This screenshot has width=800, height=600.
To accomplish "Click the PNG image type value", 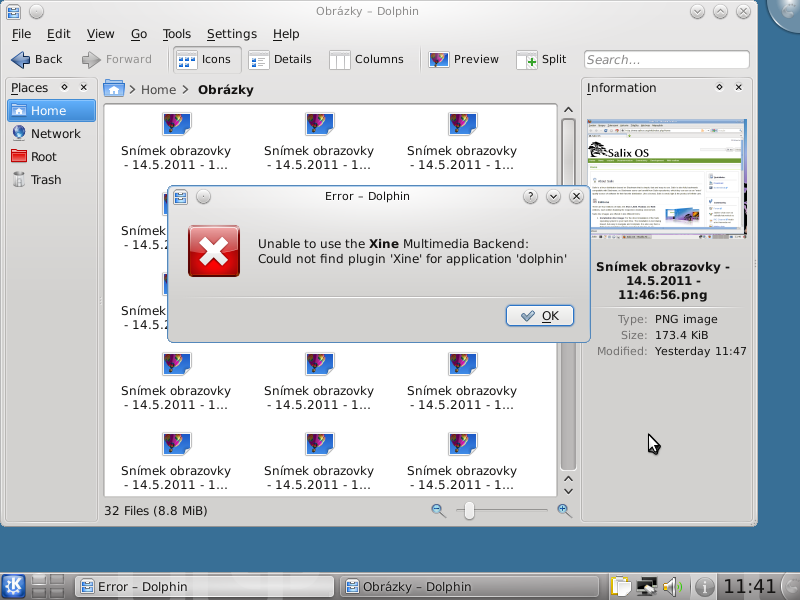I will 686,319.
